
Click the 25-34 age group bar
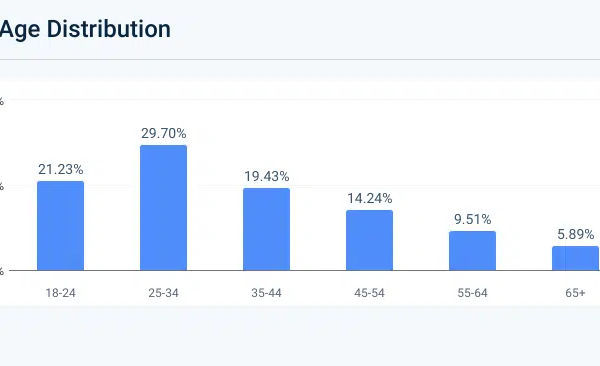click(163, 208)
